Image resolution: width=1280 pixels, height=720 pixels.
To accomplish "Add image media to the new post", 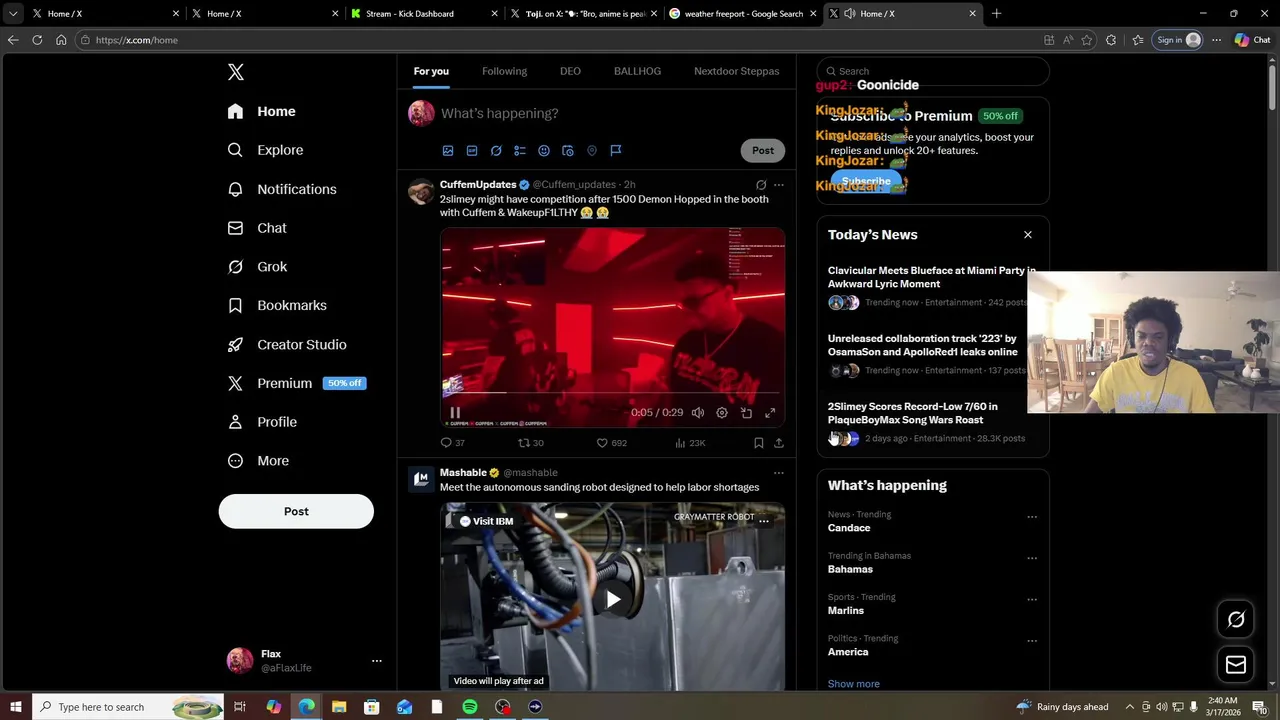I will tap(448, 150).
